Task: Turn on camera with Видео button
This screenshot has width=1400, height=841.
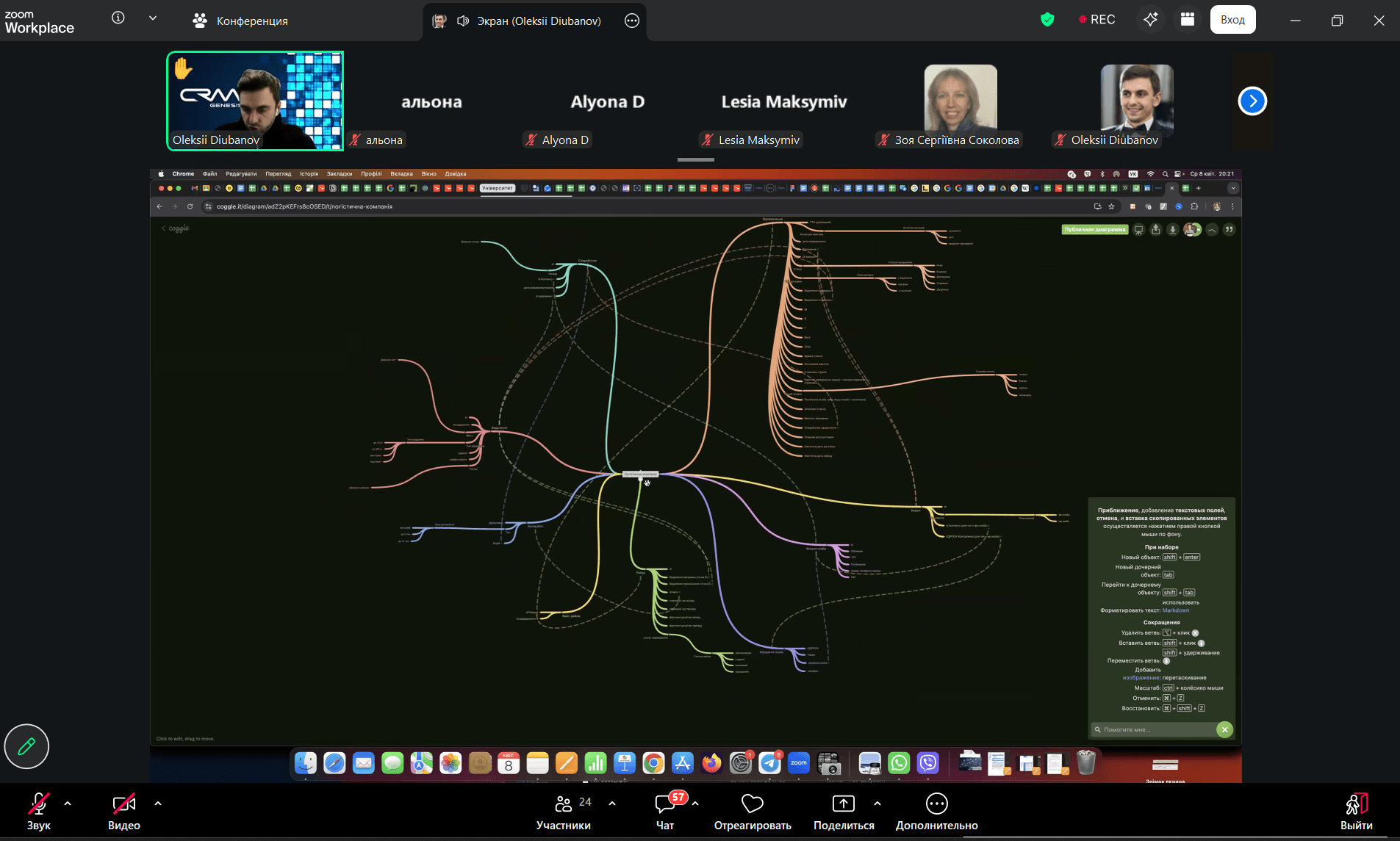Action: click(x=123, y=805)
